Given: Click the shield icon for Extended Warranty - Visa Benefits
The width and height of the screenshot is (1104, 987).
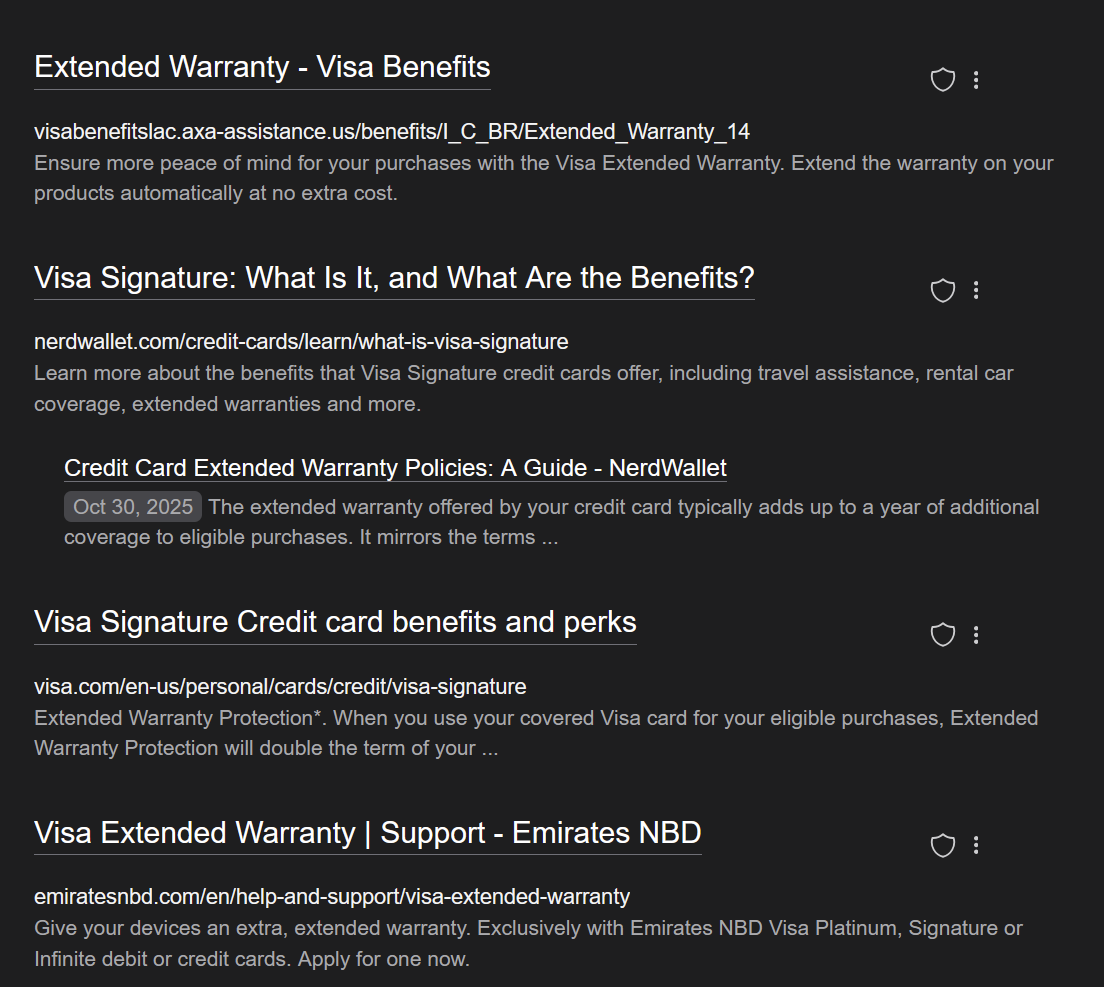Looking at the screenshot, I should [943, 80].
